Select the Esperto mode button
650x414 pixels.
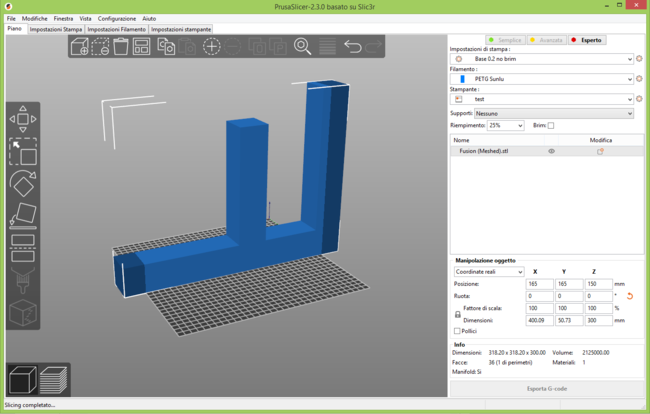[587, 40]
